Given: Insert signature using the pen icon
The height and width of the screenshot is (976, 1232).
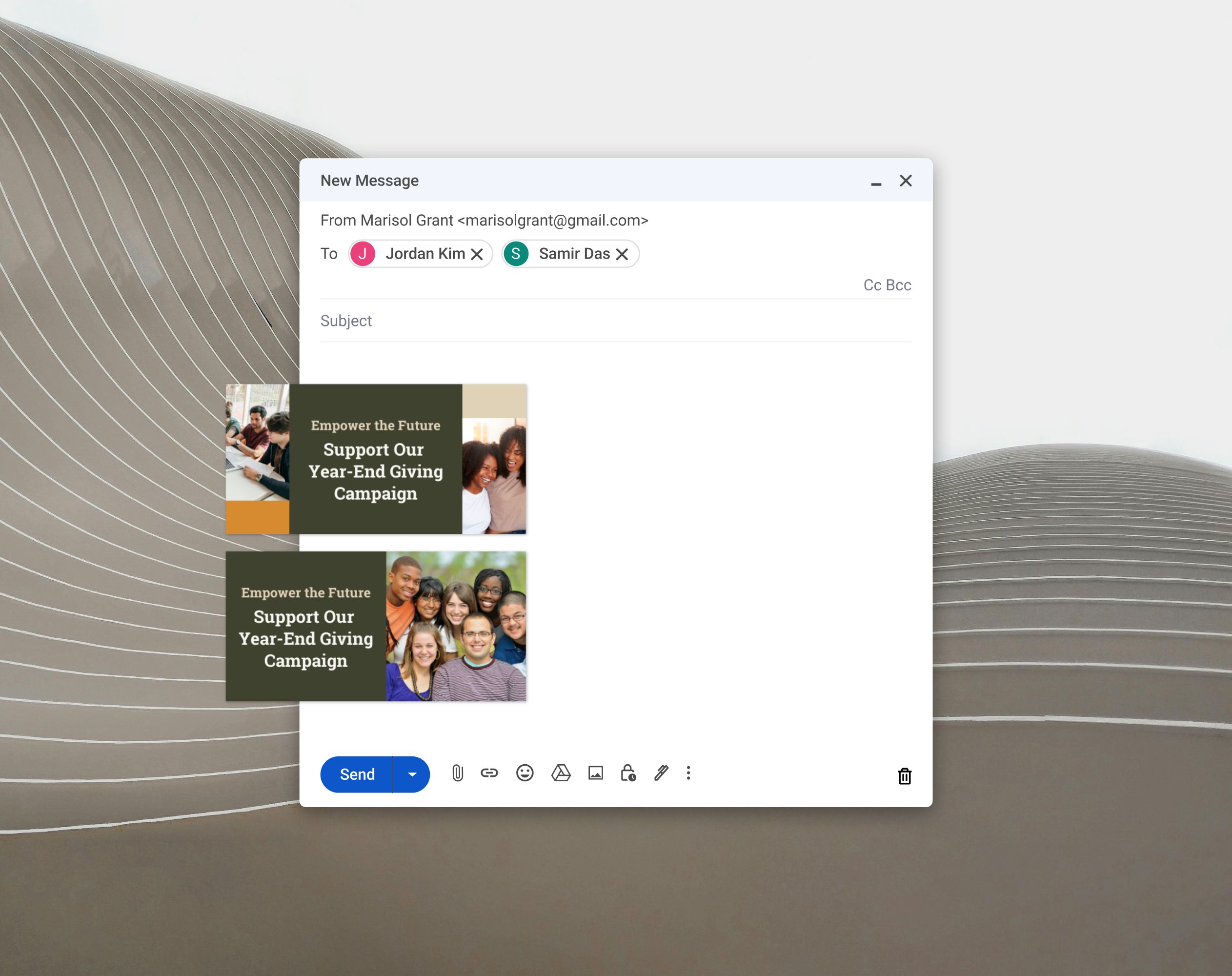Looking at the screenshot, I should click(x=661, y=773).
